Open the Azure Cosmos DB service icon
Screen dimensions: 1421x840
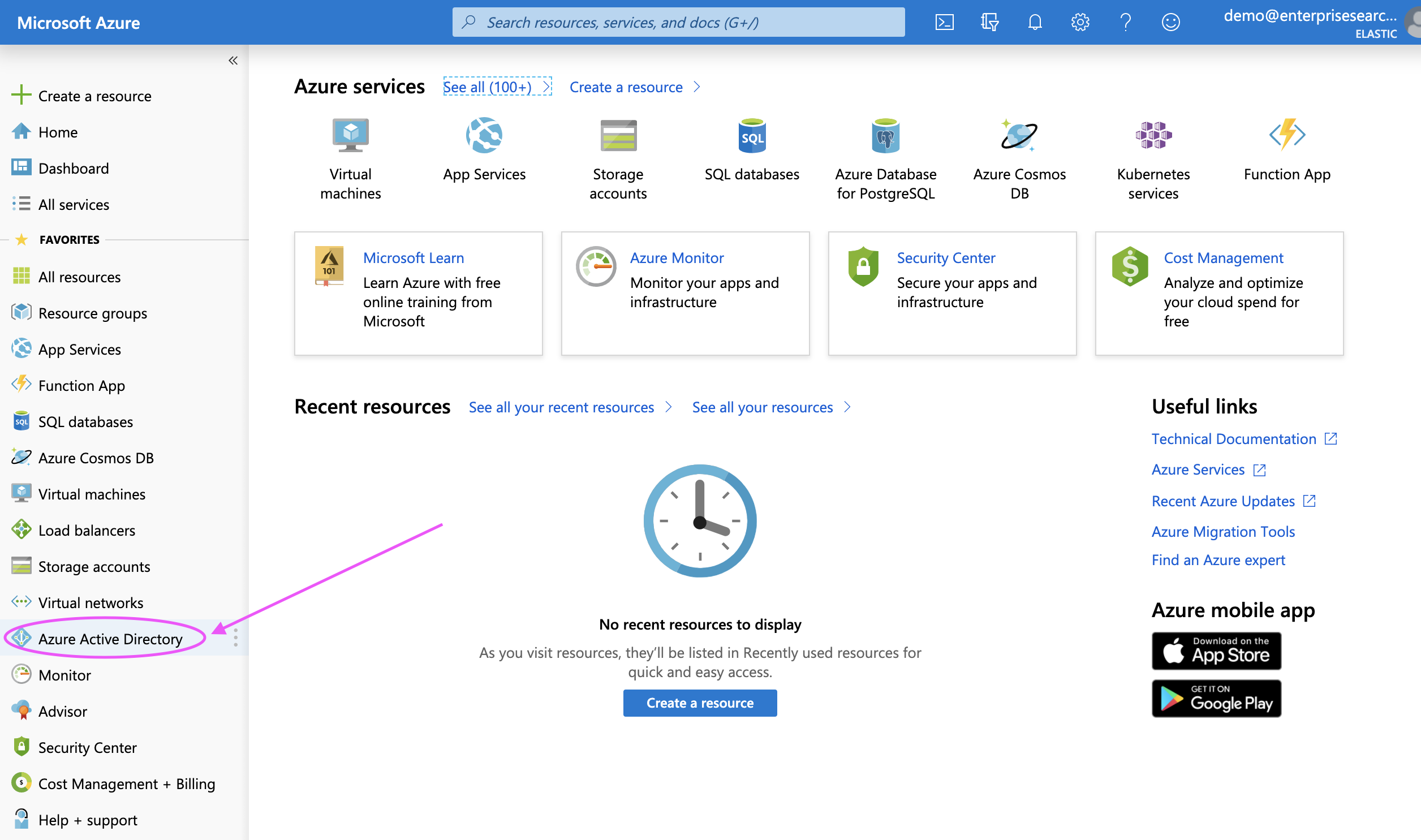click(1019, 136)
